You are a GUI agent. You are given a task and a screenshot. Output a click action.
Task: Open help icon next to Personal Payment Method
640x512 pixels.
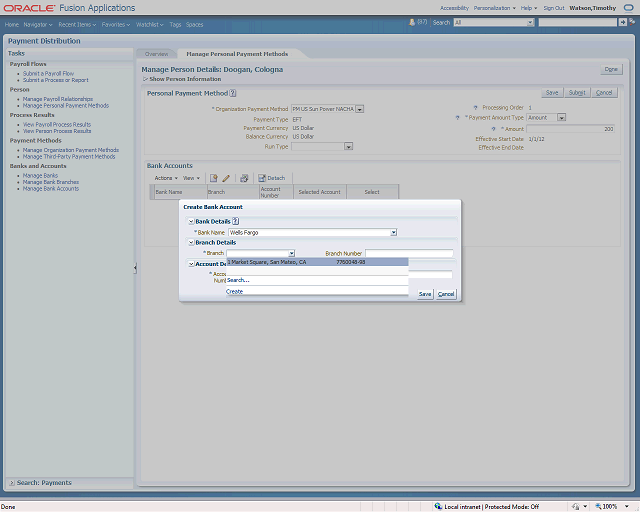tap(233, 93)
